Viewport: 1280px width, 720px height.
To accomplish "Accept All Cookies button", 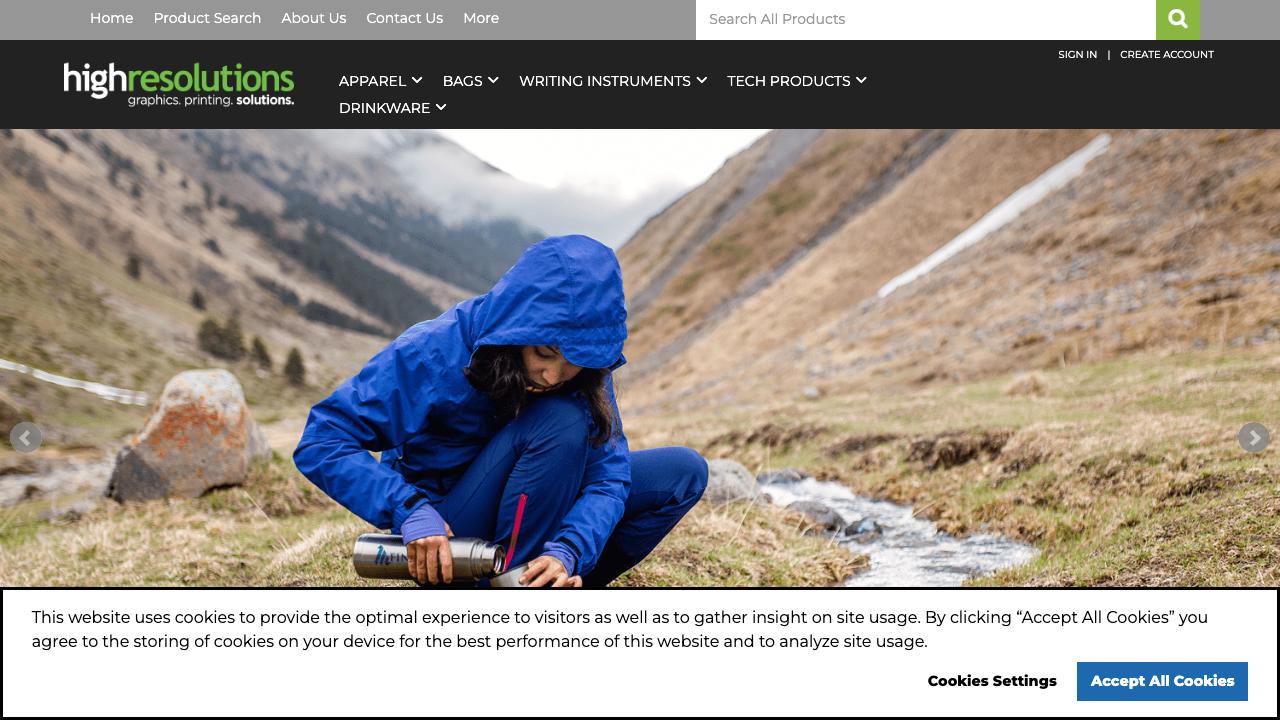I will click(1162, 681).
